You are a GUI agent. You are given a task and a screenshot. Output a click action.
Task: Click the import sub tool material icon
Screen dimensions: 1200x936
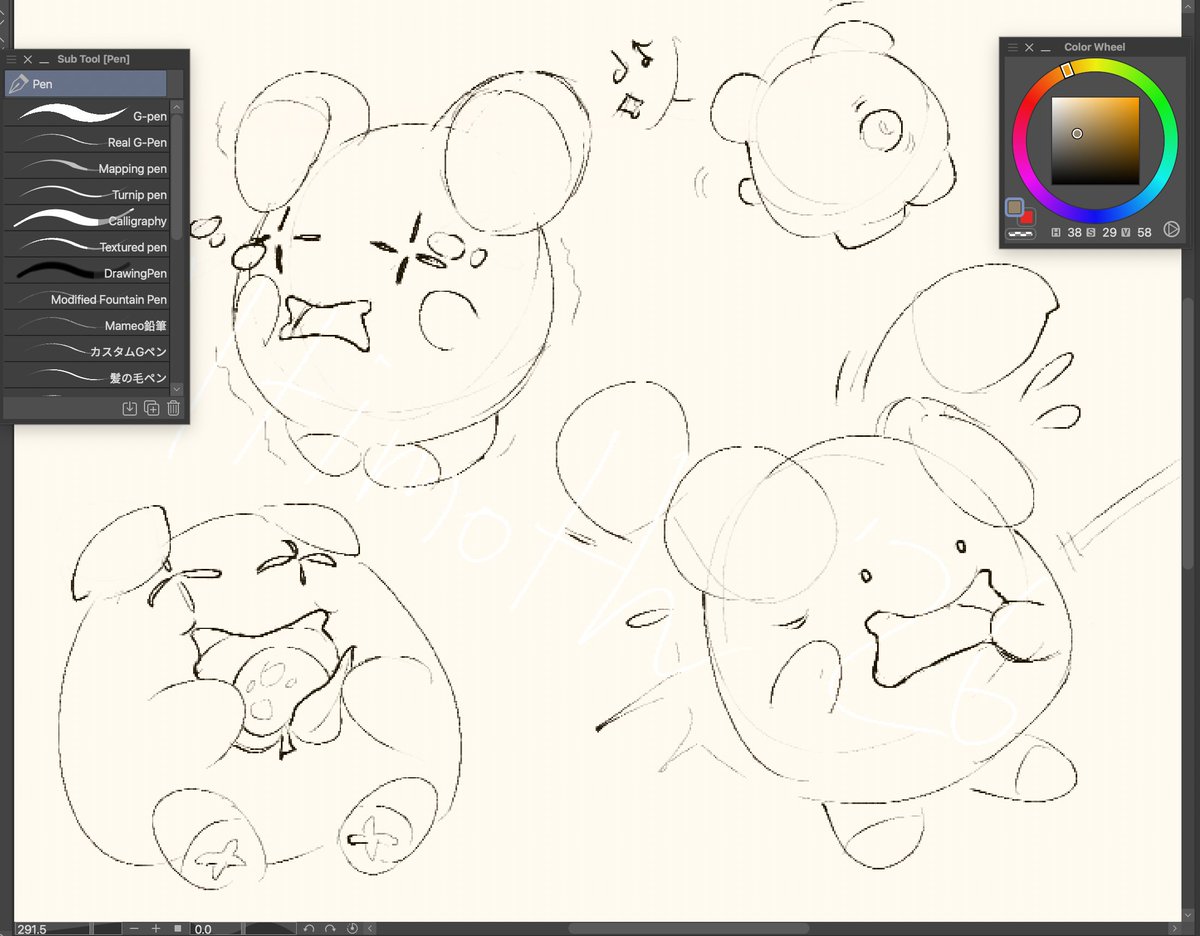(x=129, y=408)
